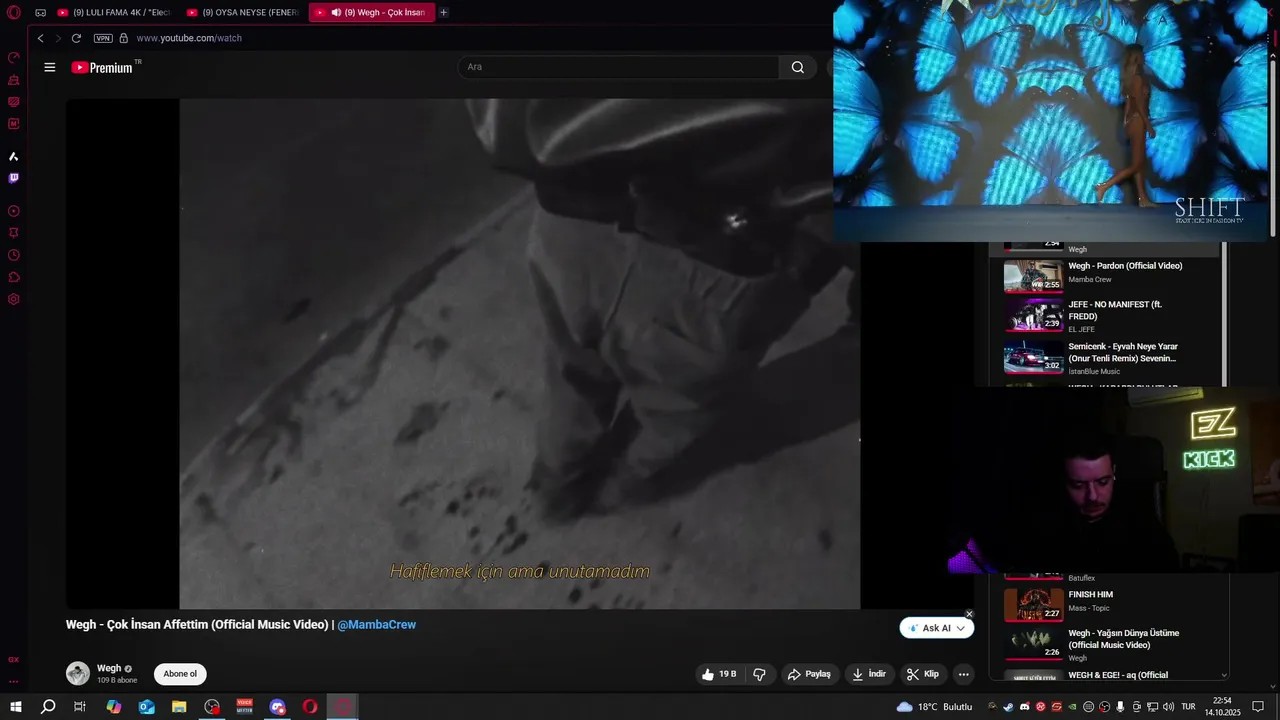The width and height of the screenshot is (1280, 720).
Task: Switch to the LULI FAMA 4K tab
Action: [114, 13]
